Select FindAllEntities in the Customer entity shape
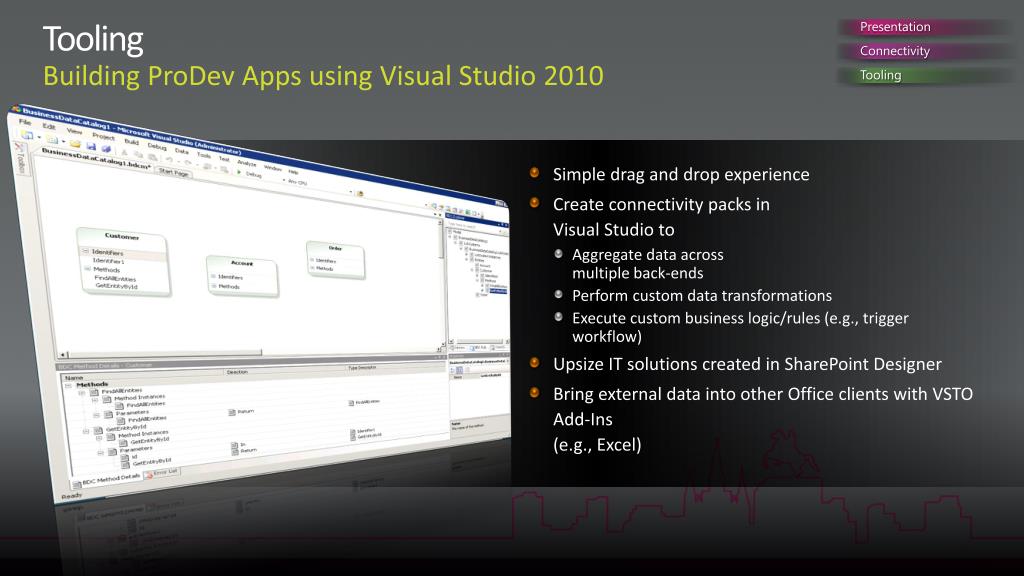The width and height of the screenshot is (1024, 576). coord(115,278)
